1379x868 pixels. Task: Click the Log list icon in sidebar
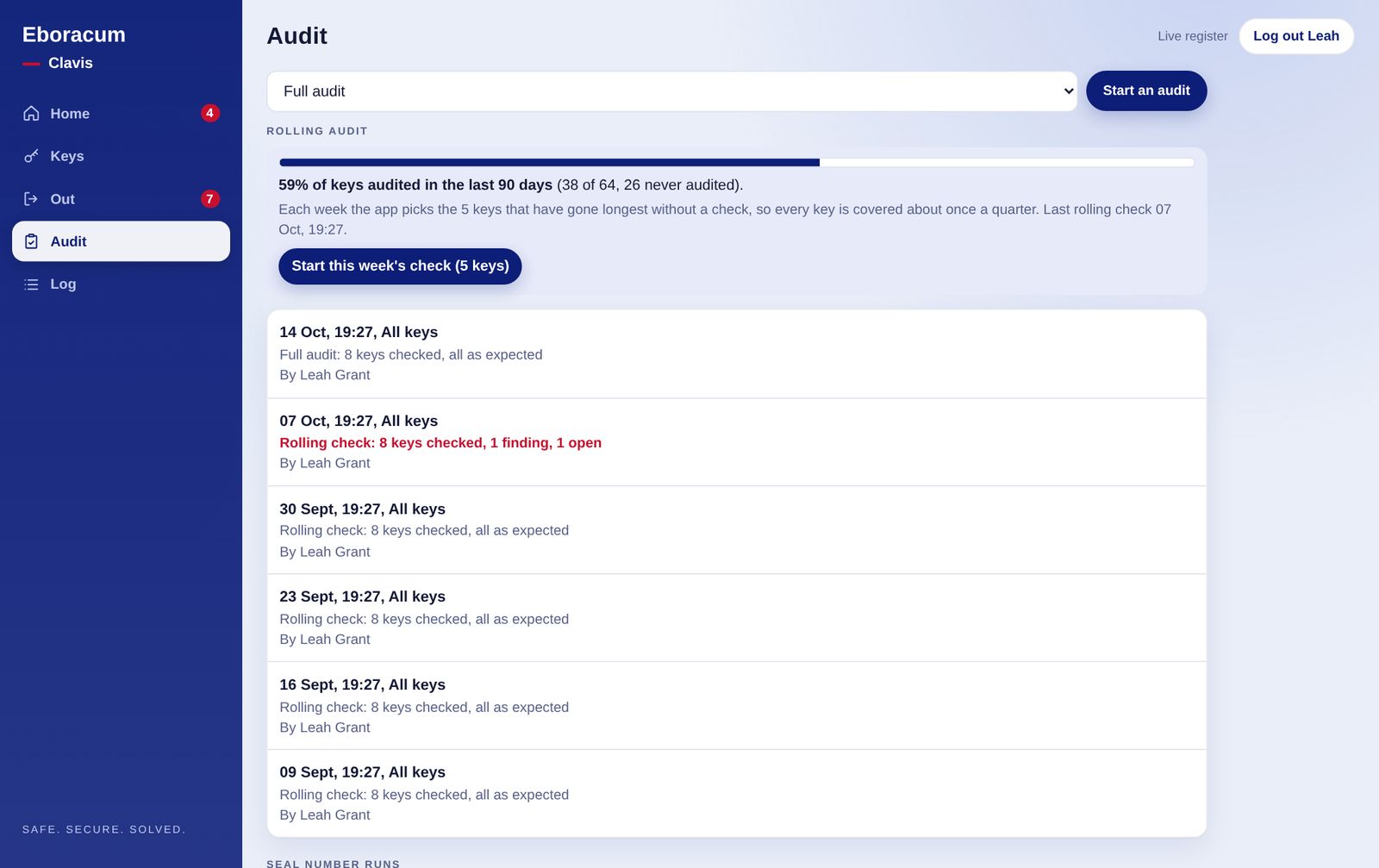tap(31, 284)
